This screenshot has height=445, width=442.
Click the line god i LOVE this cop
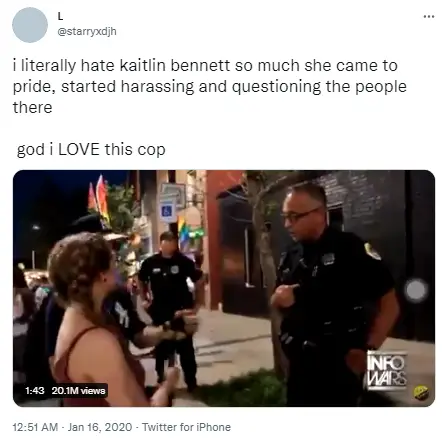(91, 149)
